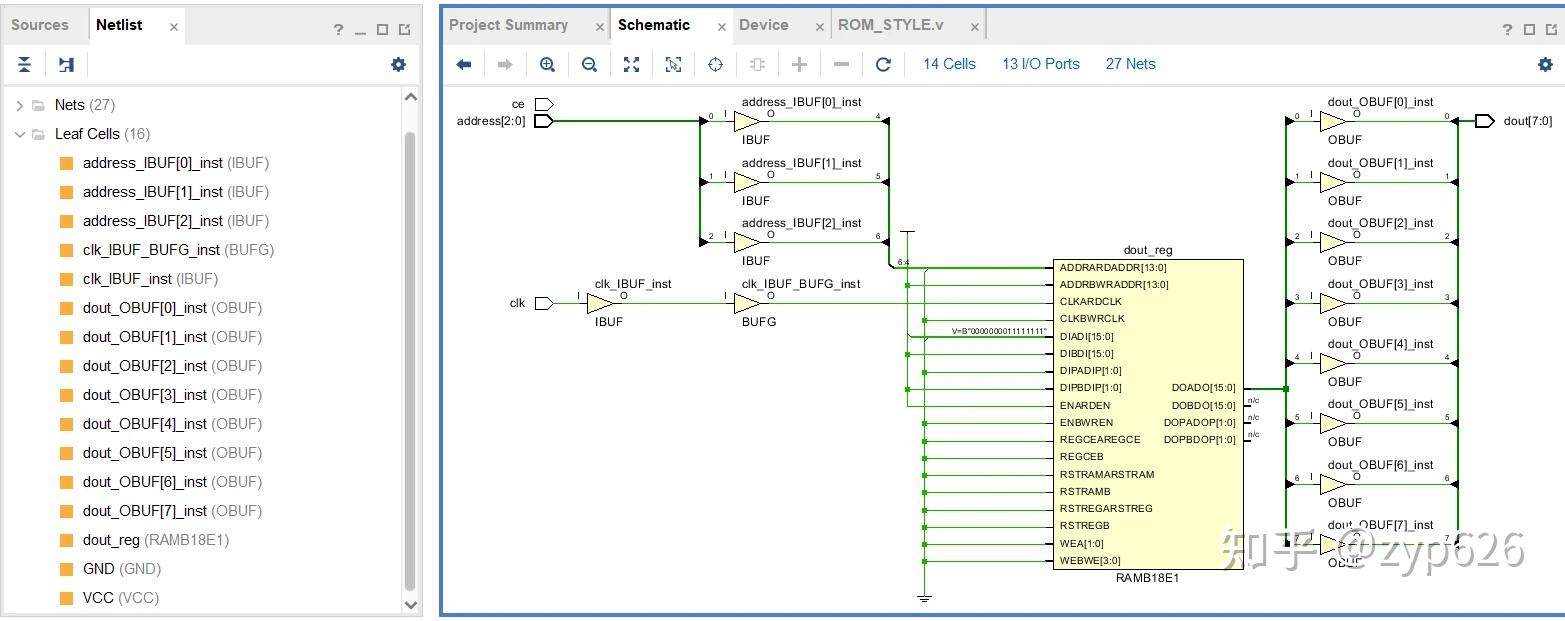Collapse all in the Netlist panel
The image size is (1565, 621).
point(25,65)
